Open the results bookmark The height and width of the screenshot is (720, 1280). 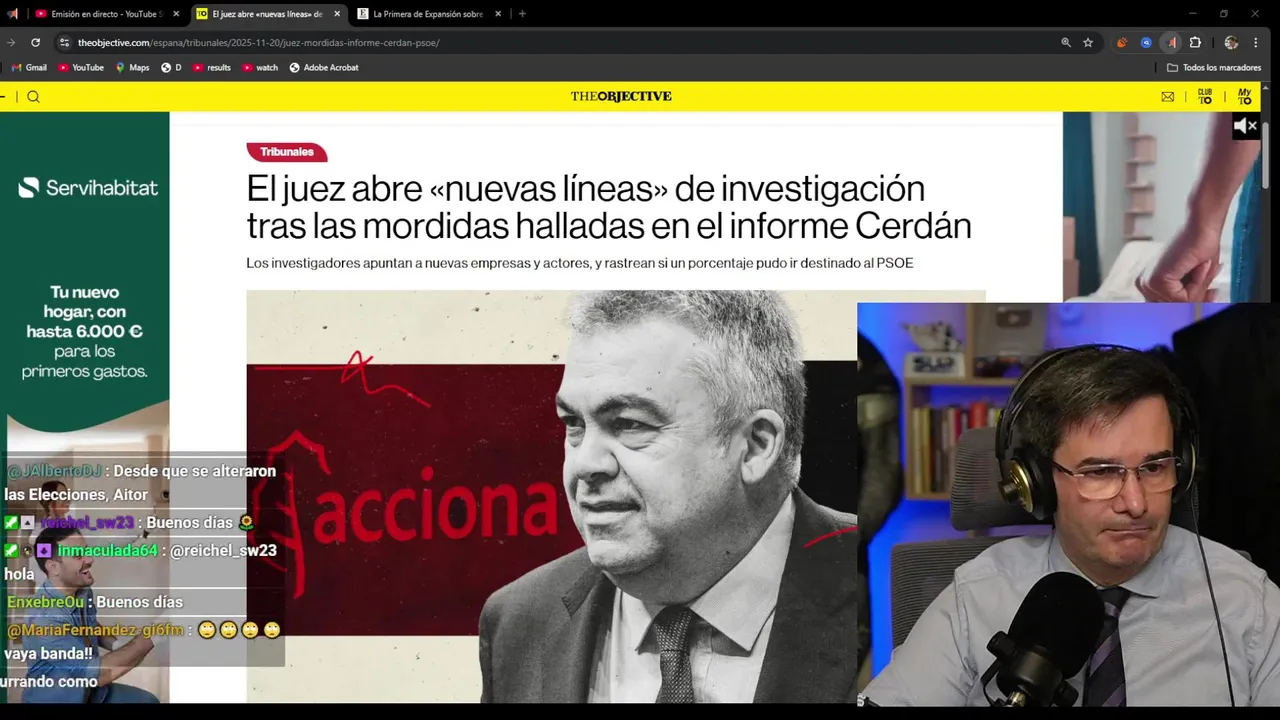(x=211, y=68)
